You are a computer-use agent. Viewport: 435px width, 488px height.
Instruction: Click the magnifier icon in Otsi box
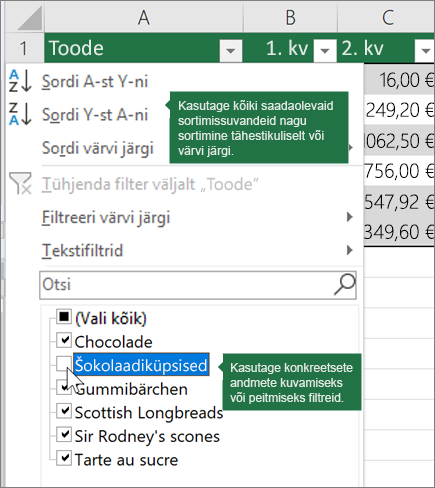[x=345, y=285]
